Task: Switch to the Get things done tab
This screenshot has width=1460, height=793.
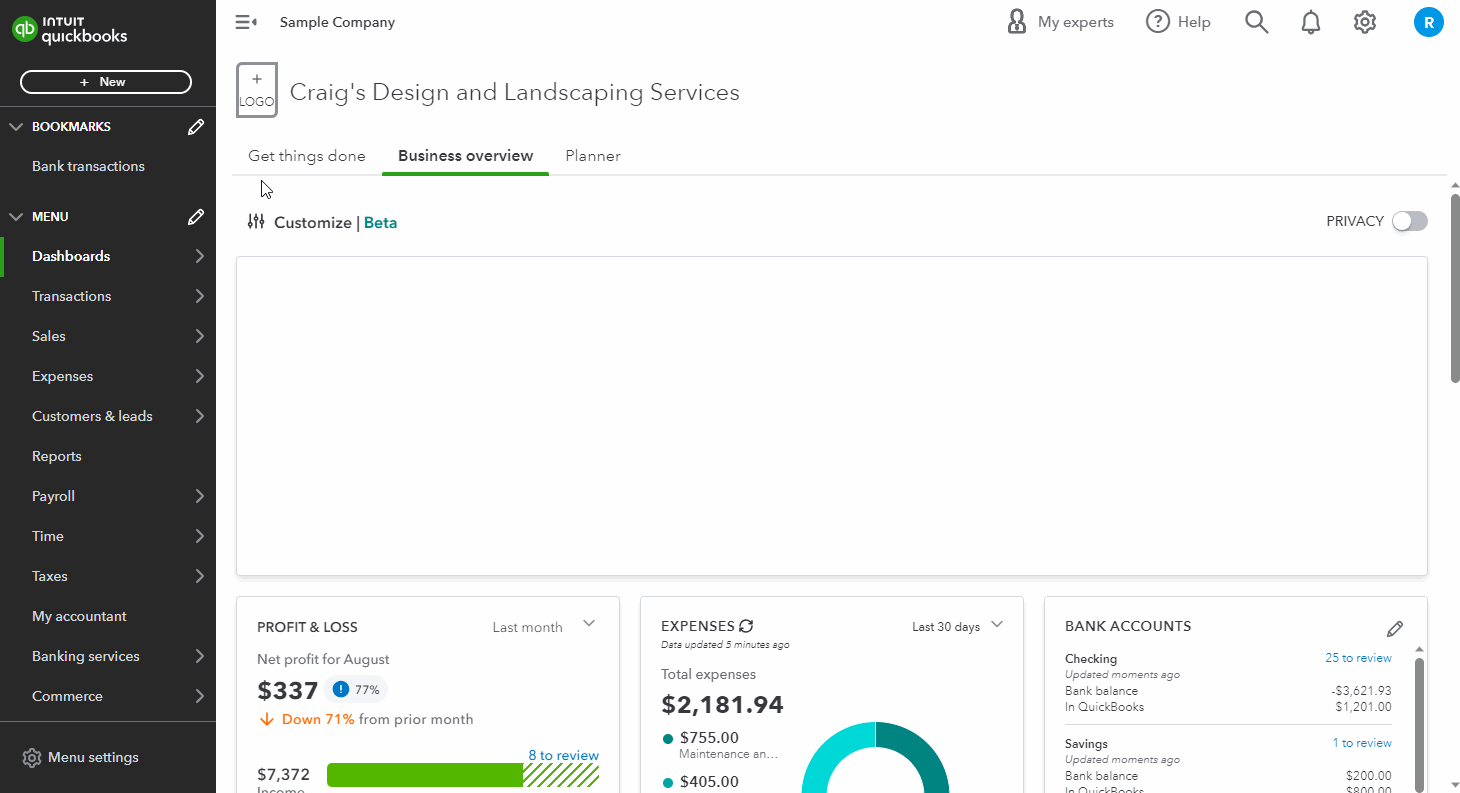Action: pos(307,156)
